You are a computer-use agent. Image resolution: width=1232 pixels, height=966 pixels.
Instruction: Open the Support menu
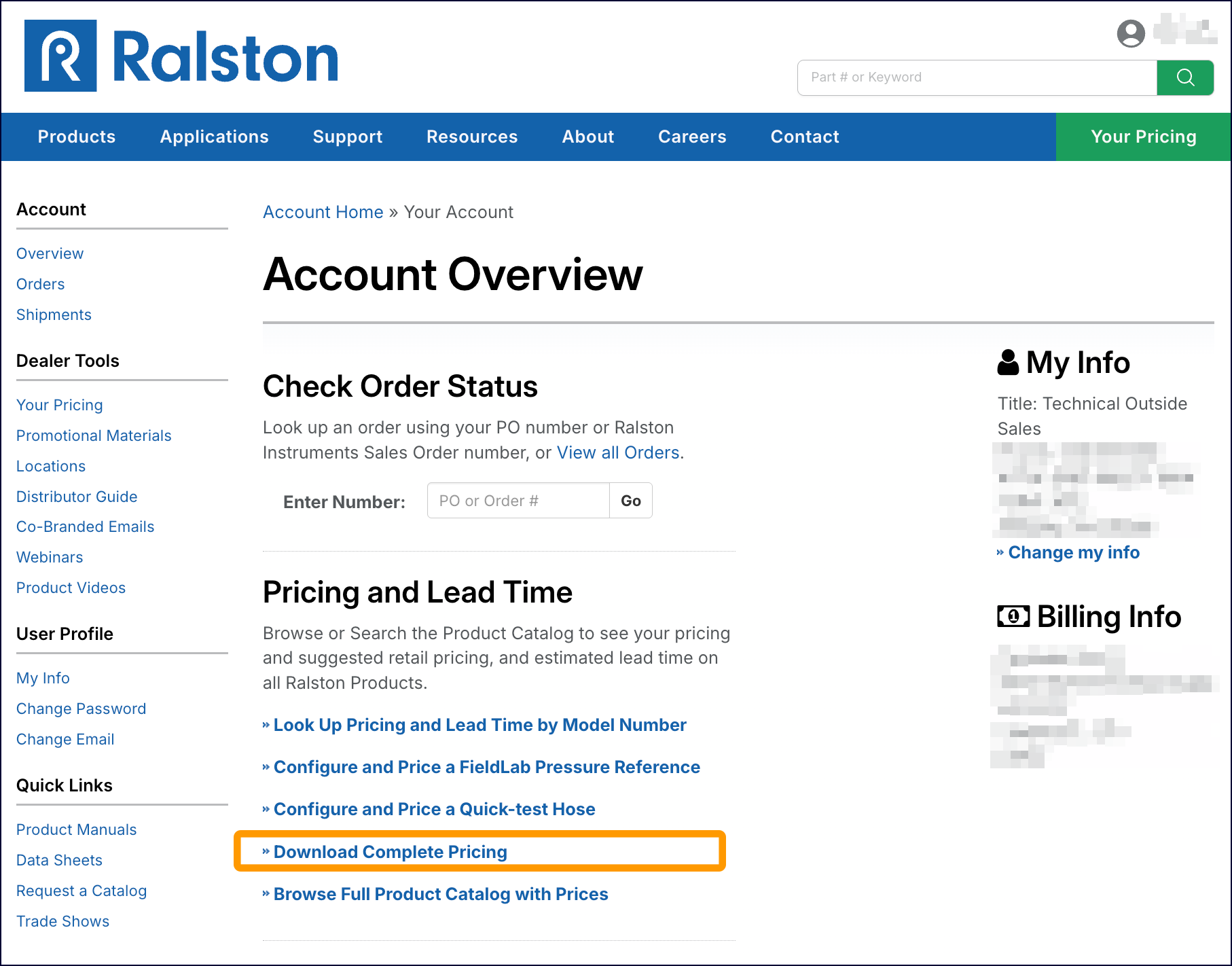[348, 137]
